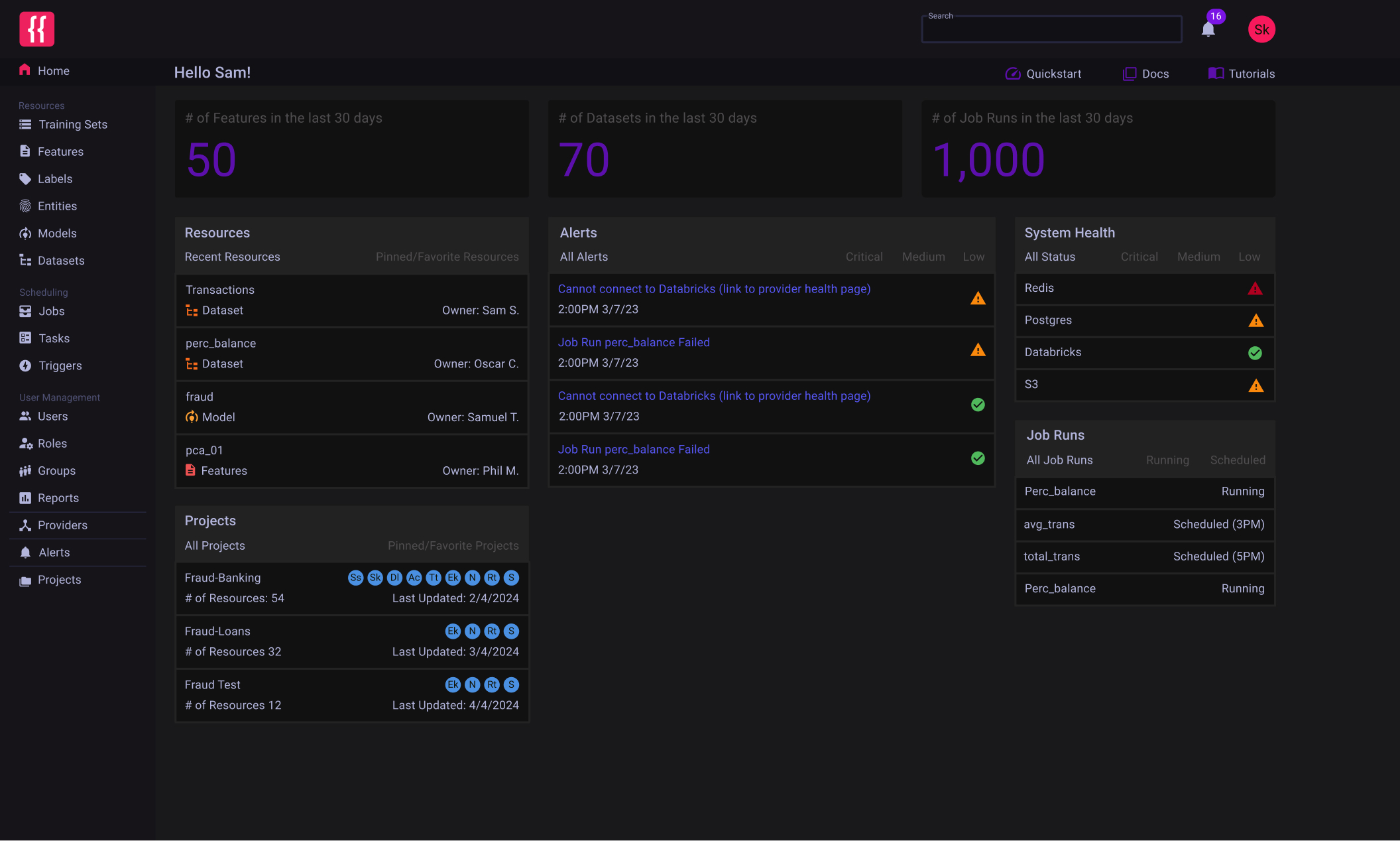This screenshot has height=841, width=1400.
Task: Open the Reports section
Action: 58,497
